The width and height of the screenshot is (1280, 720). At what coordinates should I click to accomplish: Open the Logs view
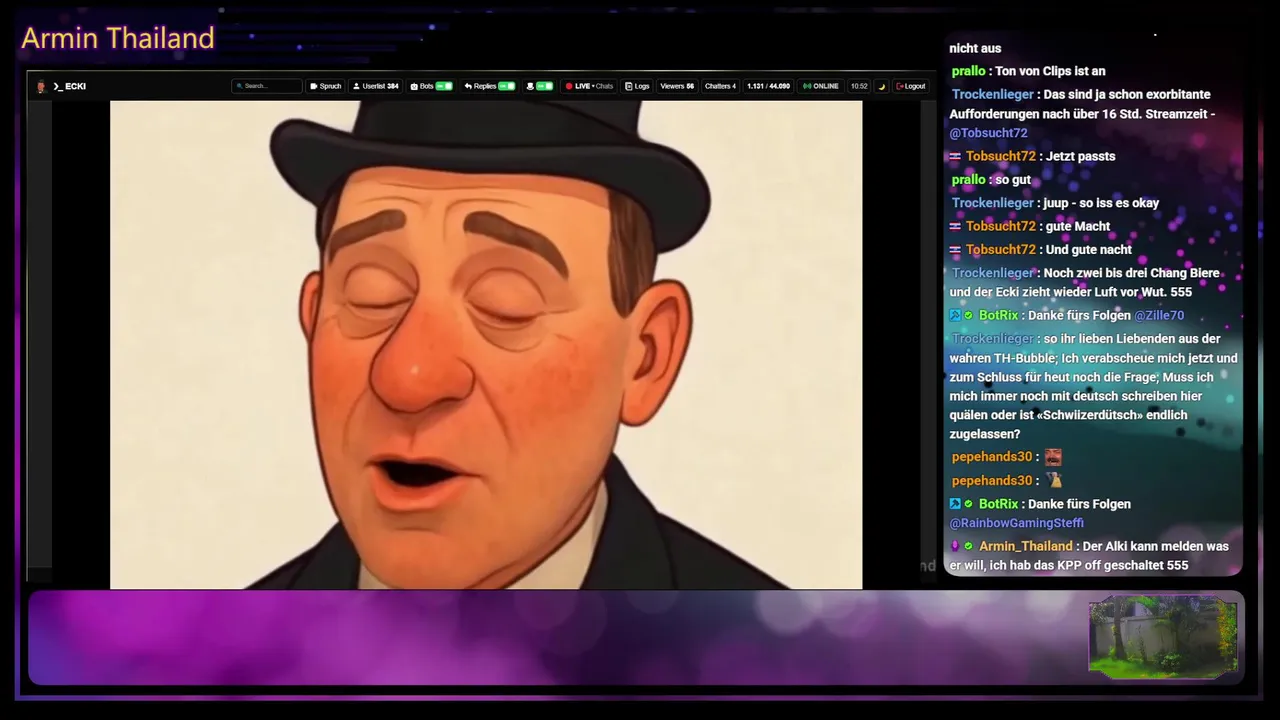(637, 86)
